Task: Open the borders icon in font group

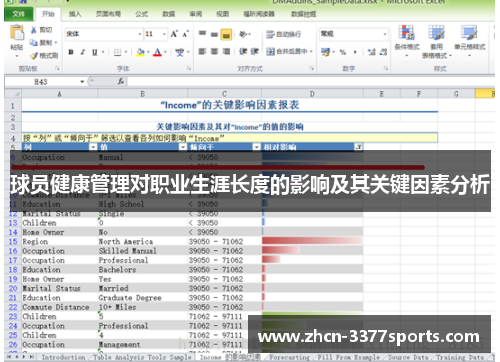Action: click(x=117, y=52)
